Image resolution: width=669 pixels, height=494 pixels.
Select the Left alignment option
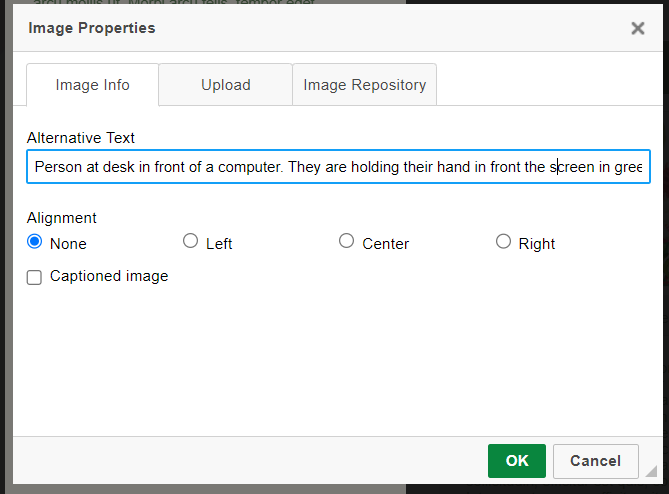(x=190, y=241)
